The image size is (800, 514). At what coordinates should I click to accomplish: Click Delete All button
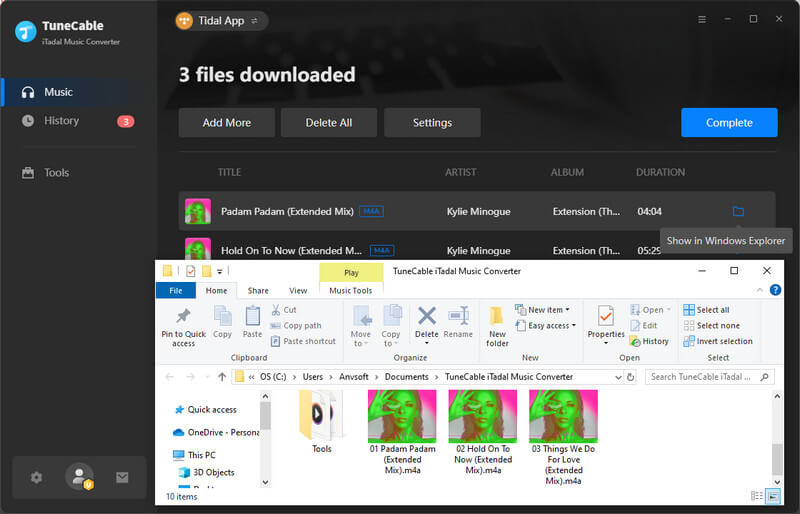[x=329, y=123]
